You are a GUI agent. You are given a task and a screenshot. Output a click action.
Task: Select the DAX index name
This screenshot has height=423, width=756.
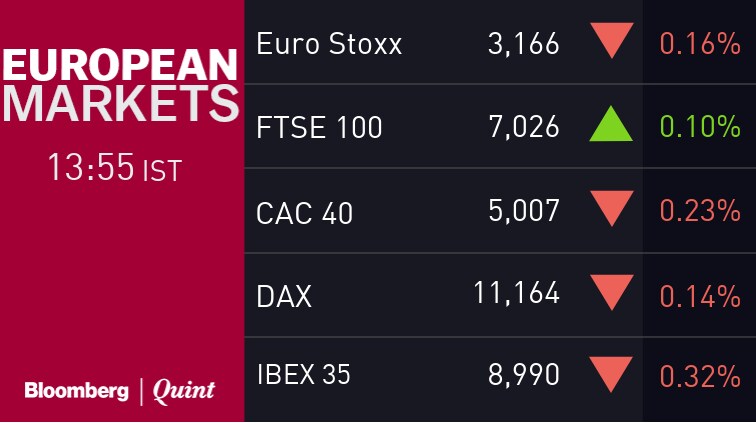pos(284,296)
